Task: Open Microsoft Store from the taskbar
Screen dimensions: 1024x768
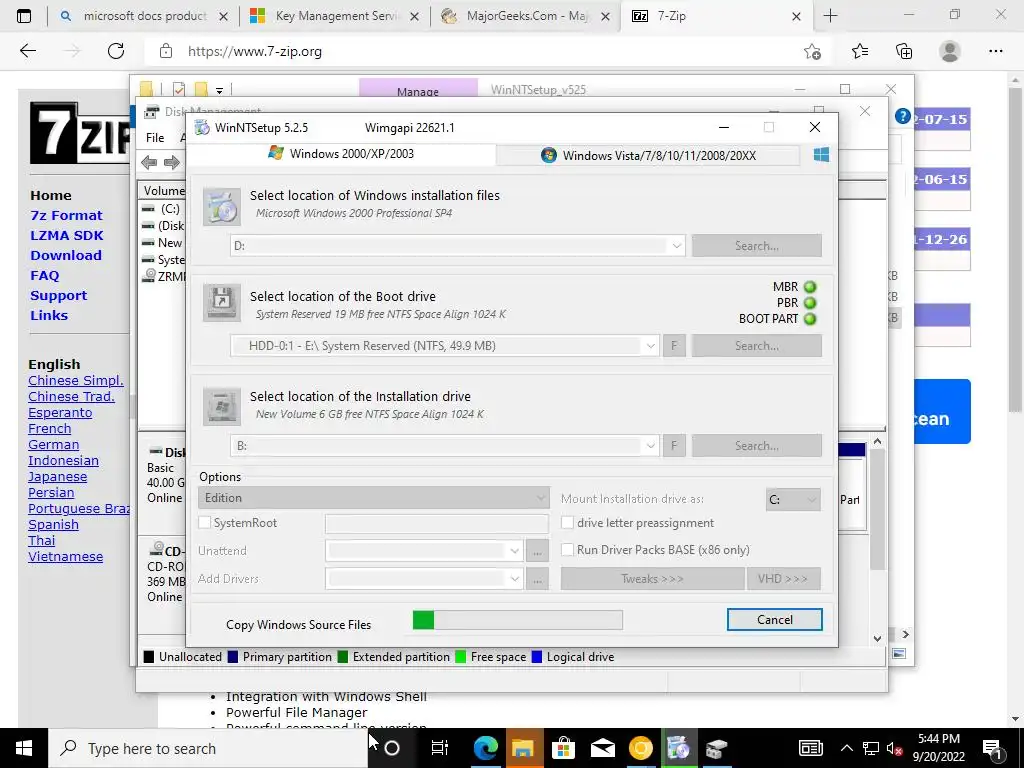Action: pos(563,748)
